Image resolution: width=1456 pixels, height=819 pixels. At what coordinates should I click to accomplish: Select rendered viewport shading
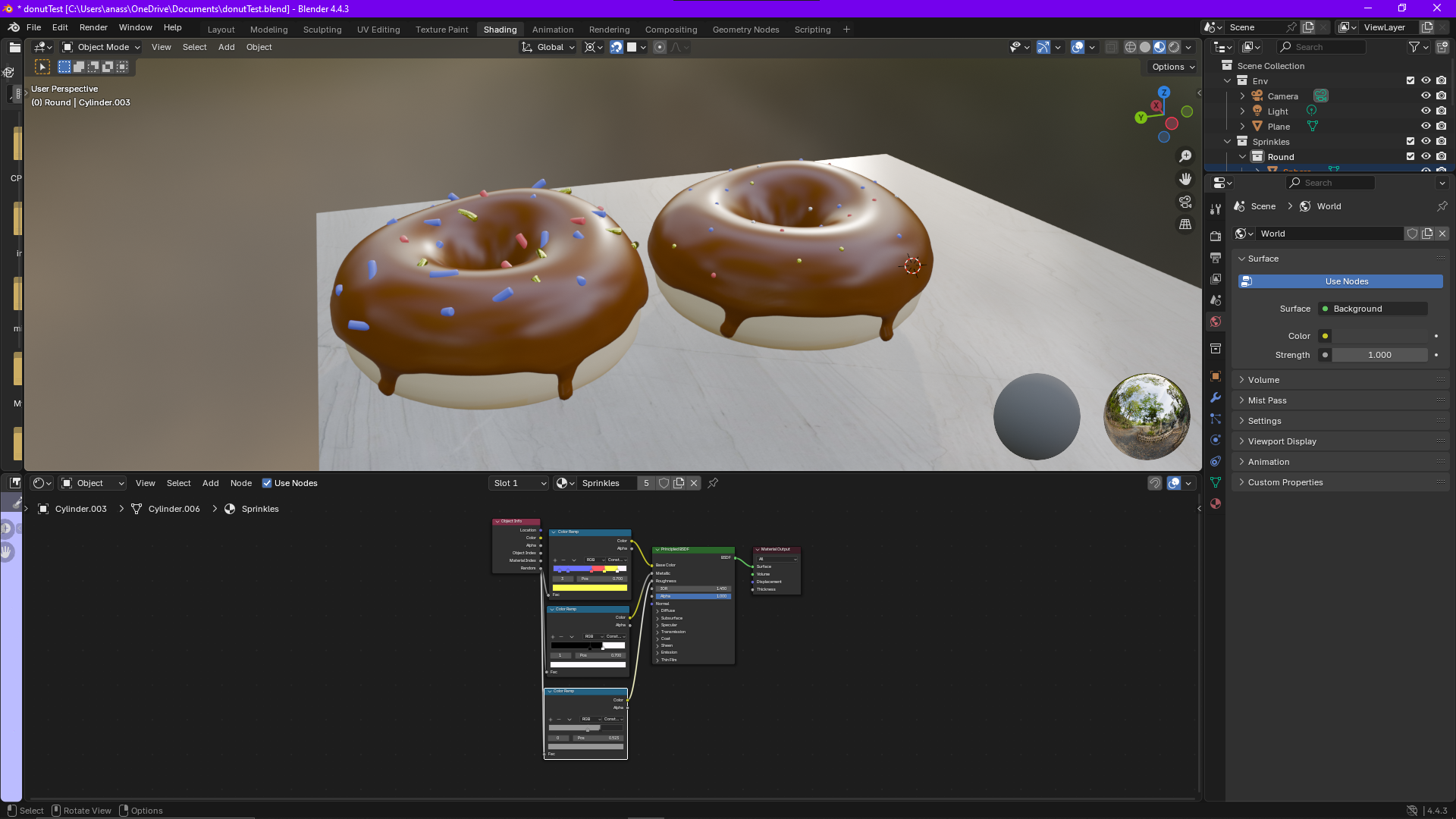click(x=1174, y=47)
